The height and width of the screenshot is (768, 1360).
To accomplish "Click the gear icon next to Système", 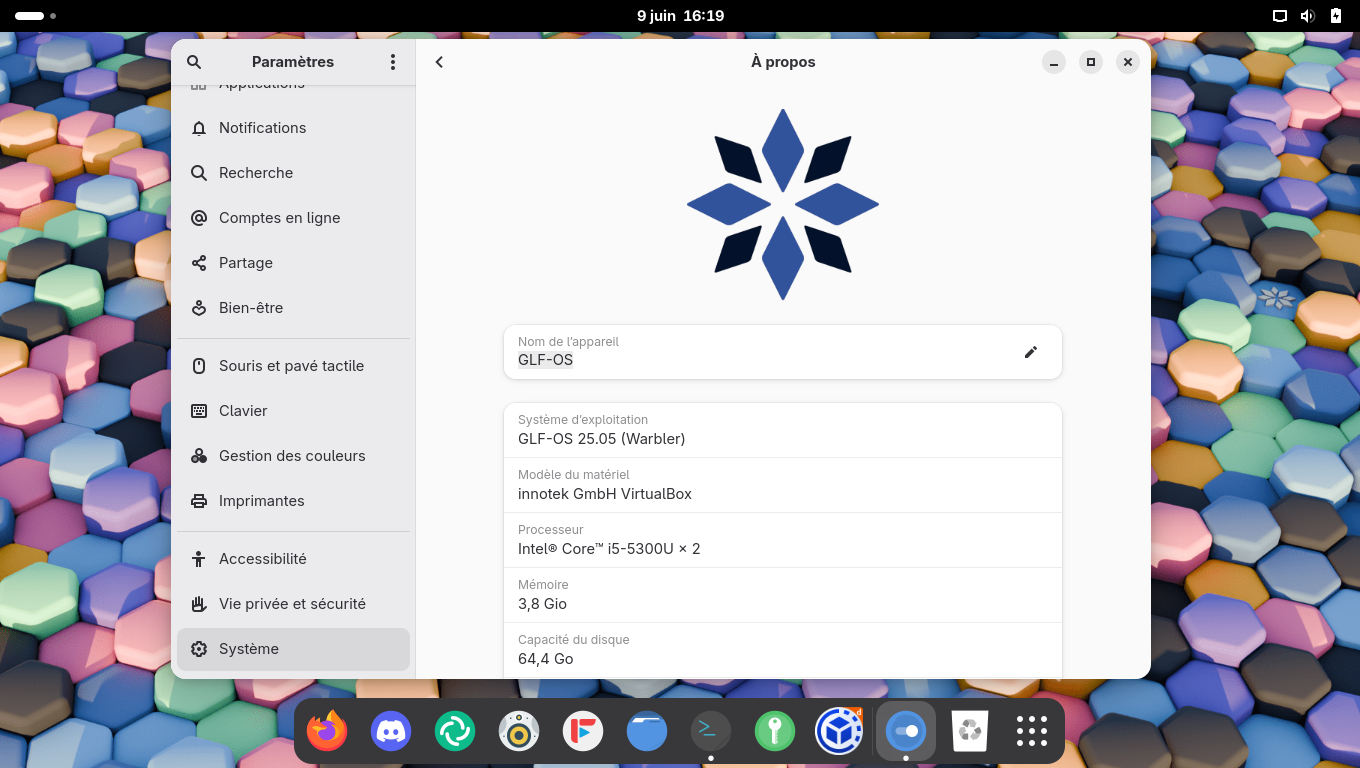I will 199,649.
